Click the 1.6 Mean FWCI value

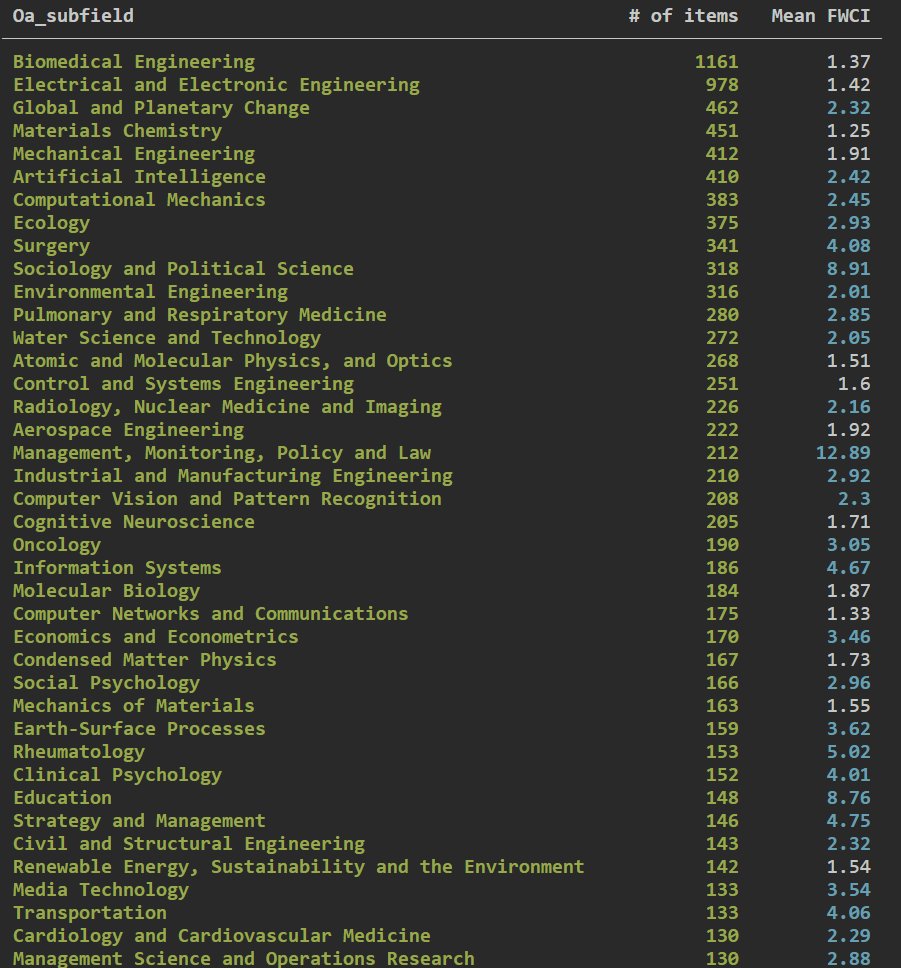(x=854, y=383)
